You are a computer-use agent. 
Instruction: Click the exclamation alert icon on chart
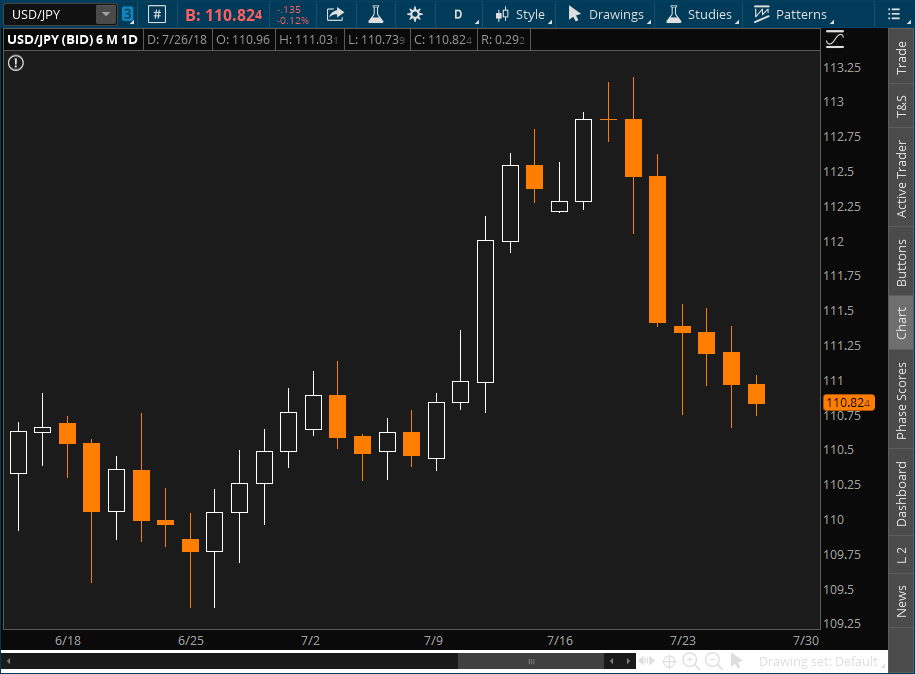click(16, 63)
